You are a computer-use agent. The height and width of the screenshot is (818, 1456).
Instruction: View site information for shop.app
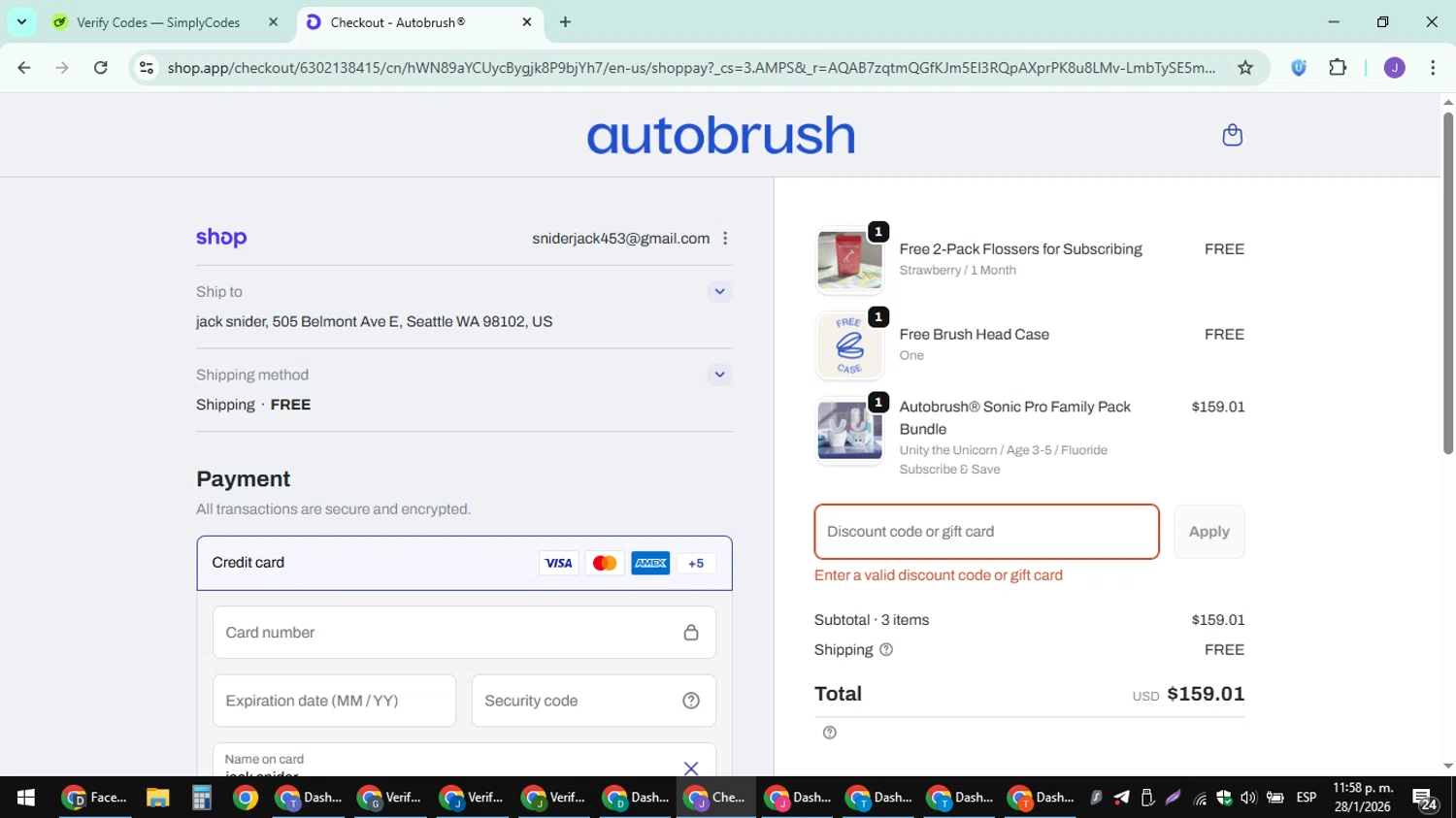(x=146, y=67)
